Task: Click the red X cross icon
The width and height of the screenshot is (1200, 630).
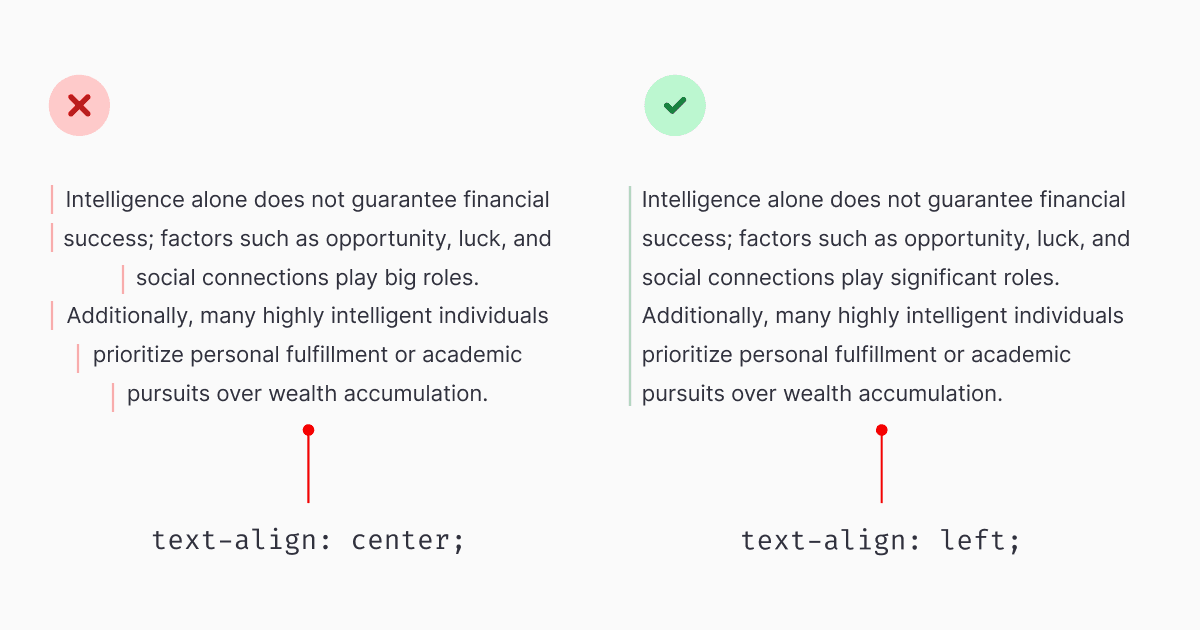Action: pyautogui.click(x=79, y=105)
